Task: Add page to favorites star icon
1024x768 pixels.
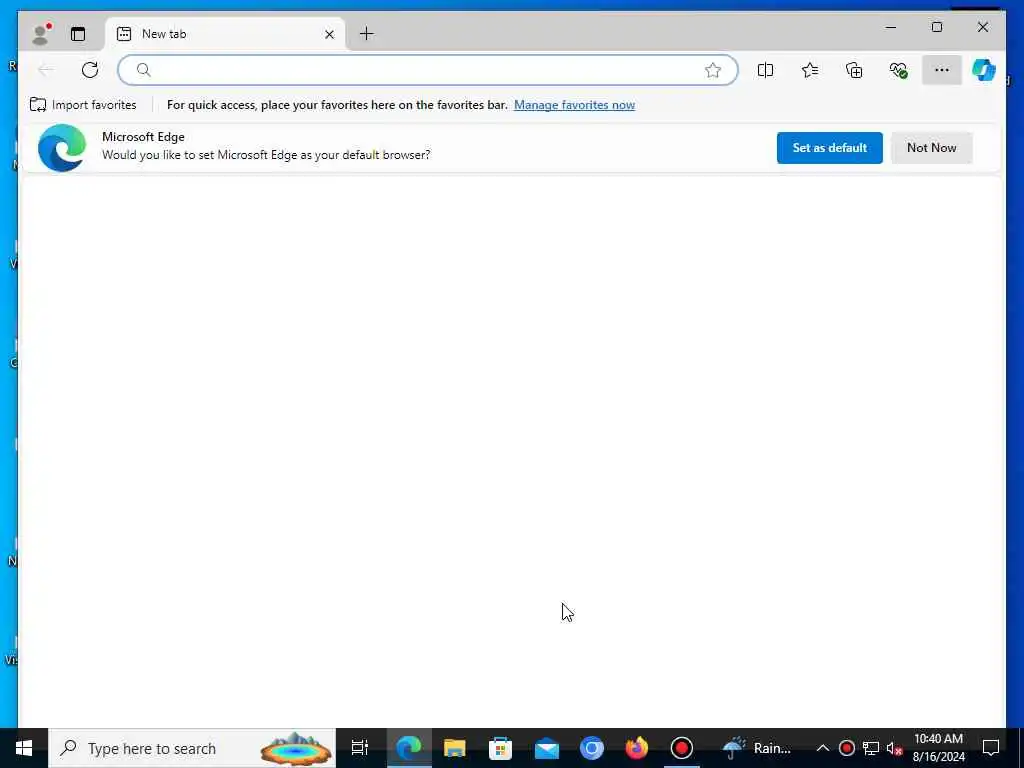Action: (x=712, y=70)
